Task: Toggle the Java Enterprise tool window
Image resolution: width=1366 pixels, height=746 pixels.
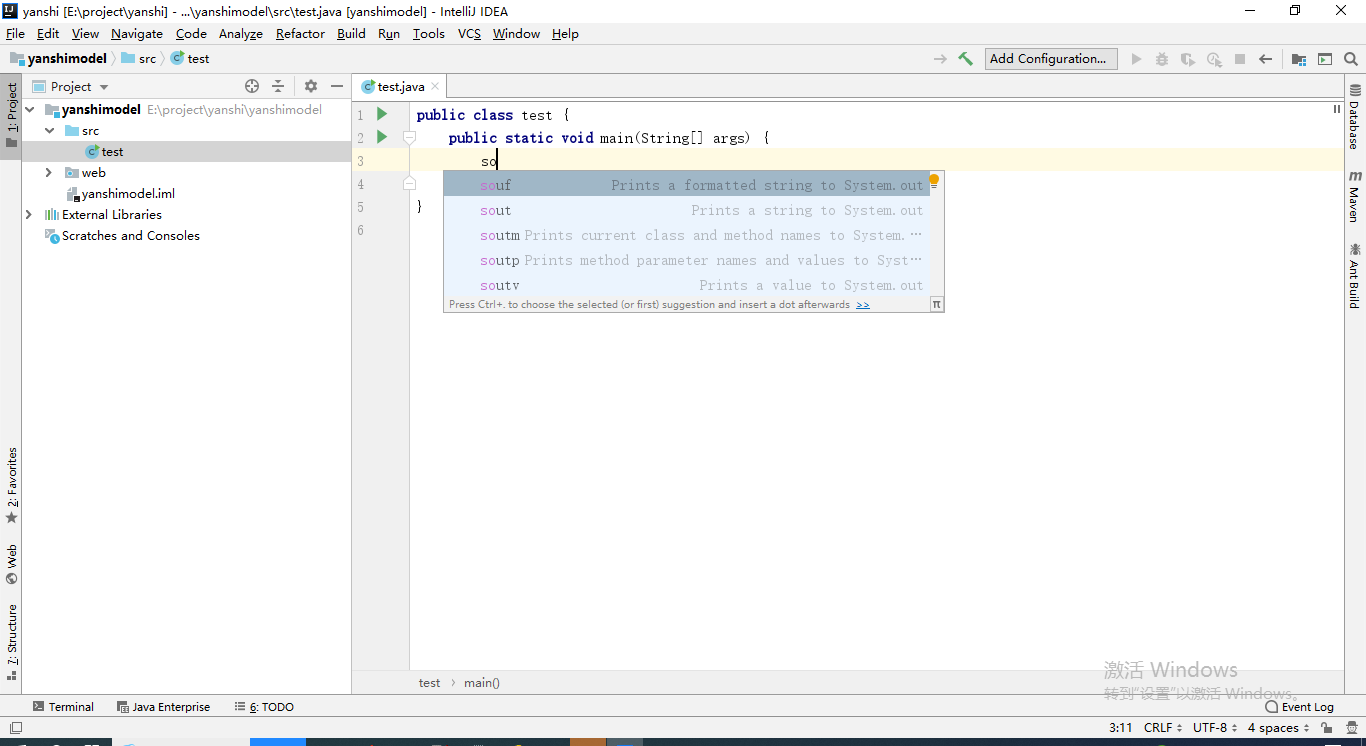Action: [x=163, y=707]
